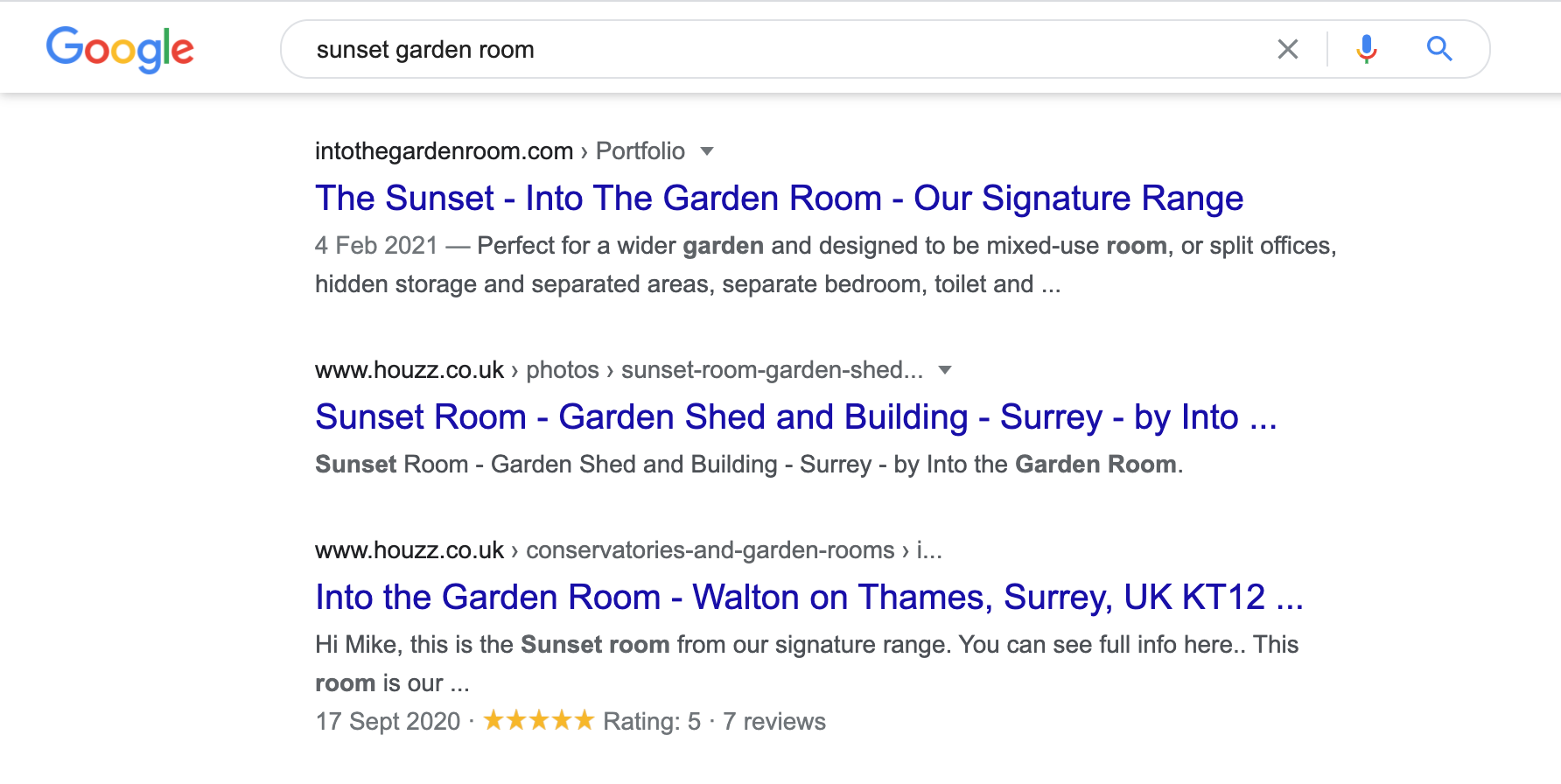The image size is (1561, 784).
Task: Click the blue magnifying glass search icon
Action: click(x=1439, y=49)
